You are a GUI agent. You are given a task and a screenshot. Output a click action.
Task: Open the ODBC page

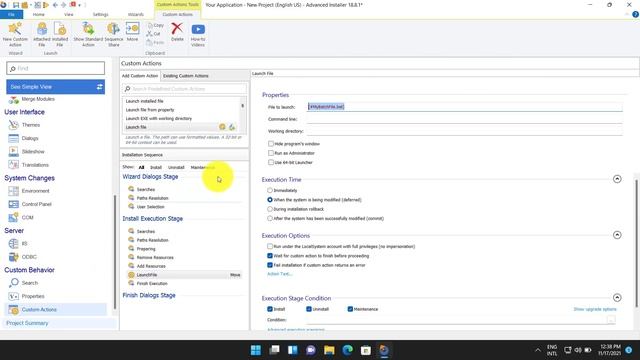(29, 257)
